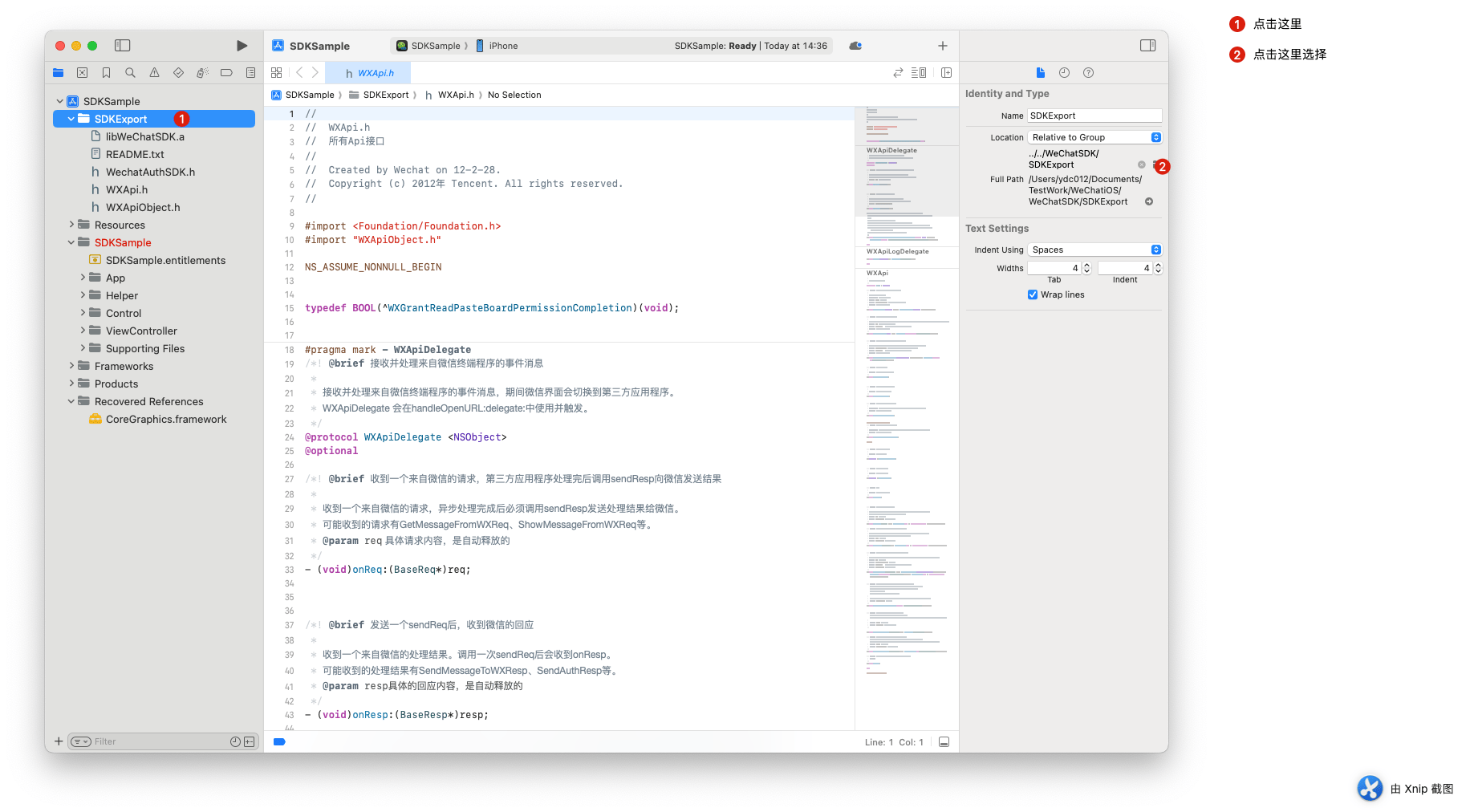Run the SDKSample scheme
The image size is (1470, 812).
click(x=242, y=46)
